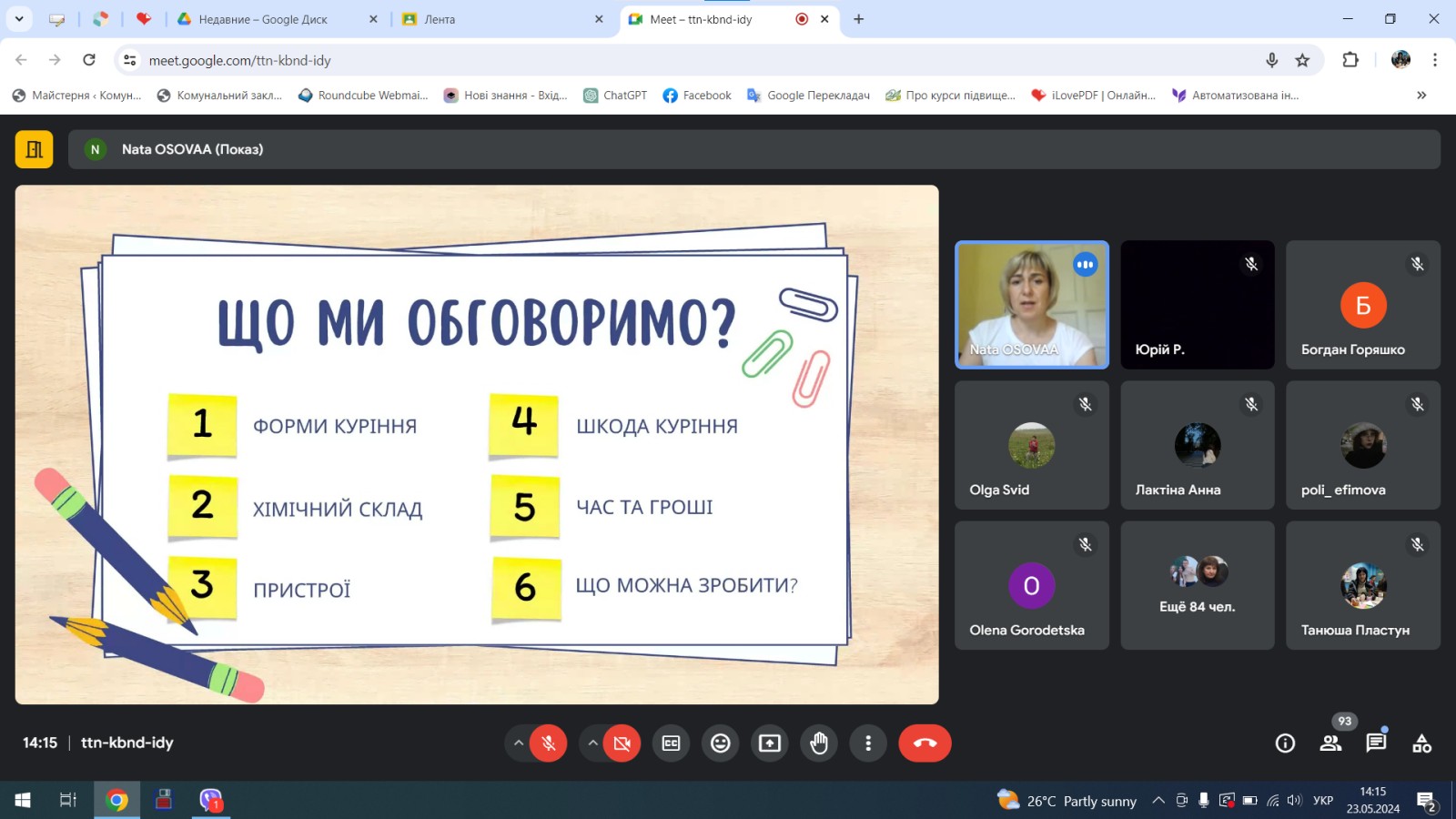Open Chrome from the Windows taskbar
Viewport: 1456px width, 819px height.
click(x=116, y=800)
